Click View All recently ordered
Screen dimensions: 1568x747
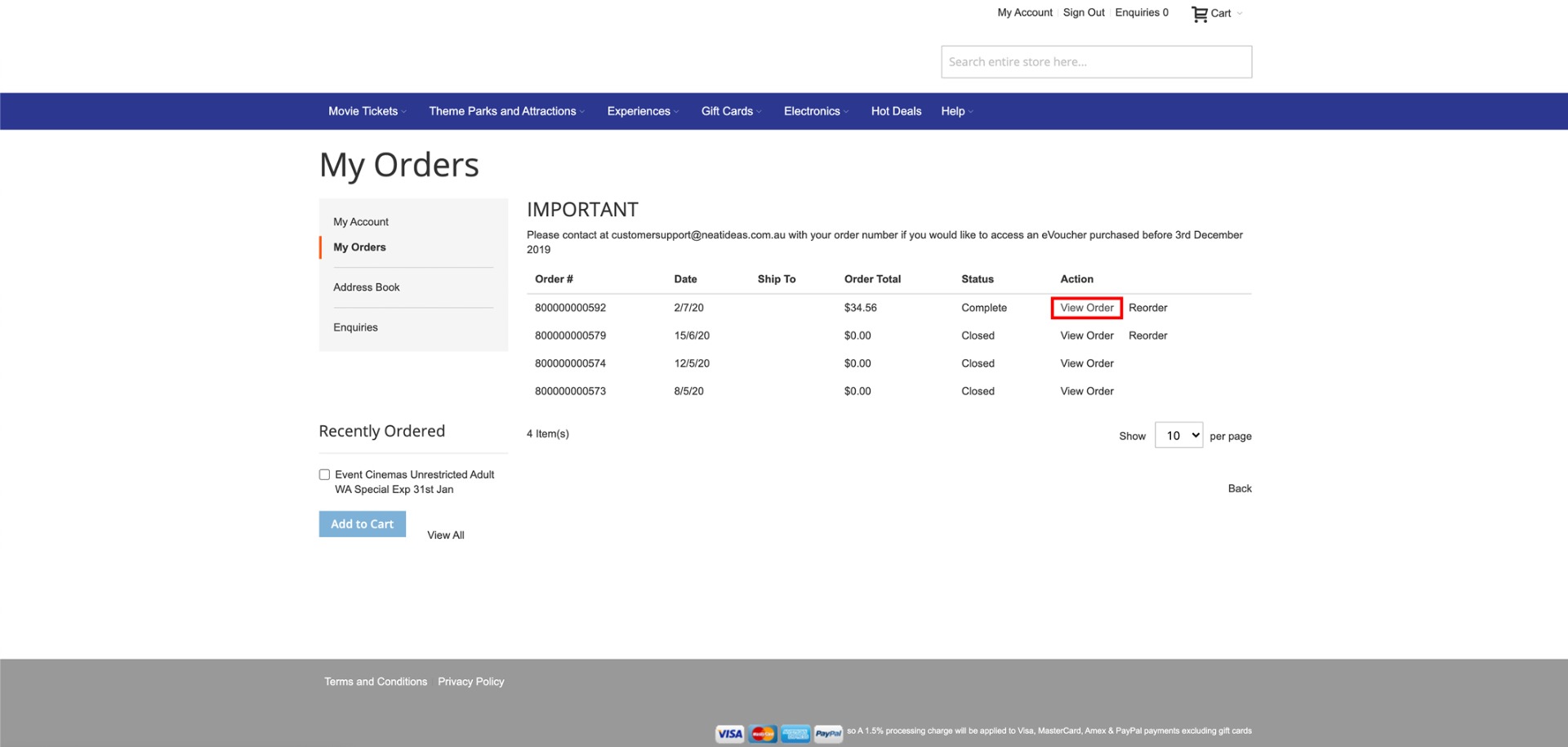click(446, 535)
